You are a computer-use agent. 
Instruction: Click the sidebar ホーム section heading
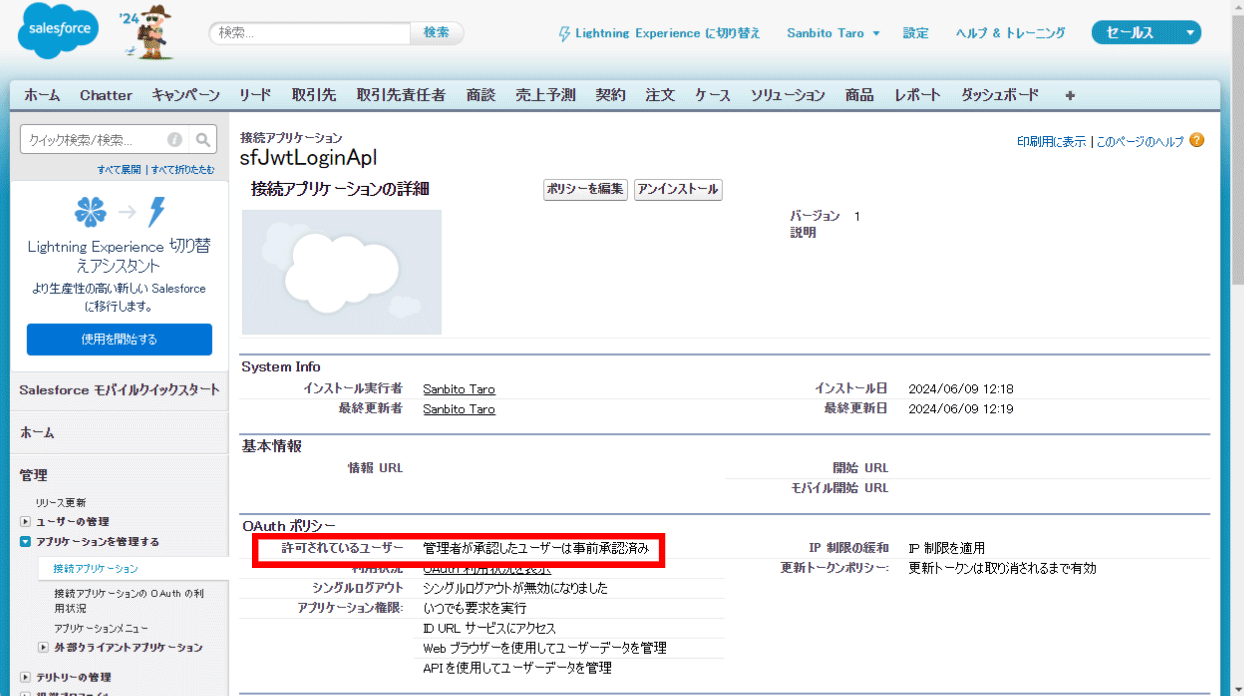coord(37,433)
